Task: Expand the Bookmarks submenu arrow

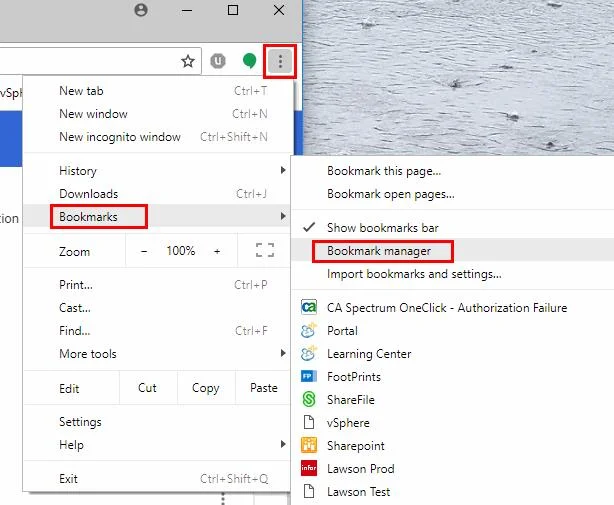Action: pos(283,216)
